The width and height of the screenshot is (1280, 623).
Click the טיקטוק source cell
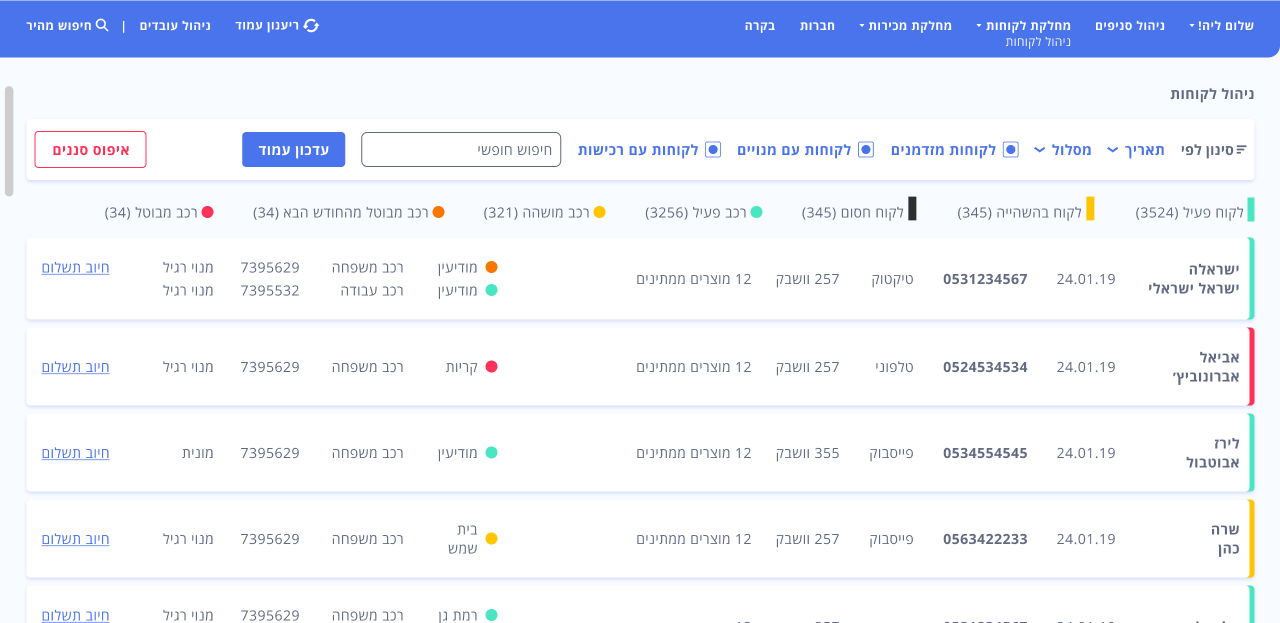click(892, 279)
